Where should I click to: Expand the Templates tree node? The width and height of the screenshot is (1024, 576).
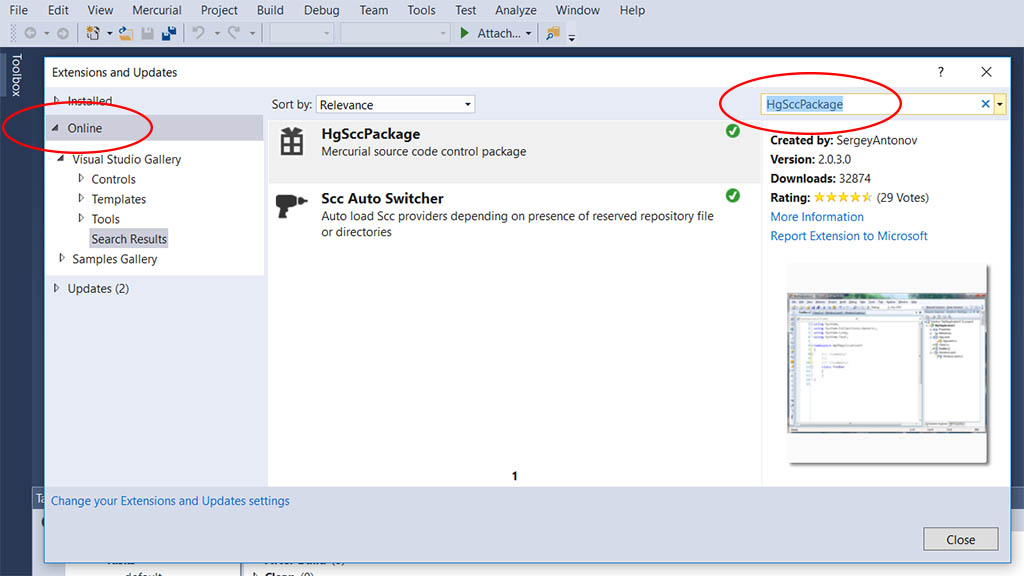click(x=81, y=198)
